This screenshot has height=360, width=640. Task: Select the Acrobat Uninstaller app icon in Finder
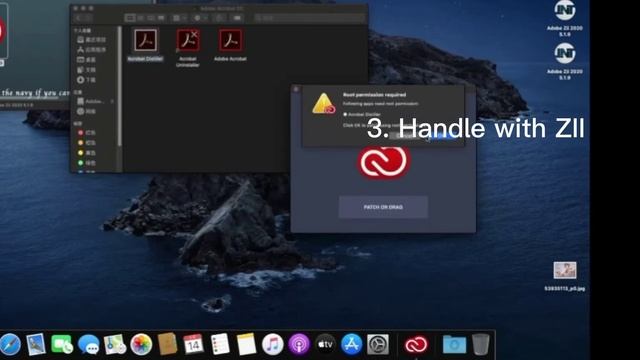point(188,40)
